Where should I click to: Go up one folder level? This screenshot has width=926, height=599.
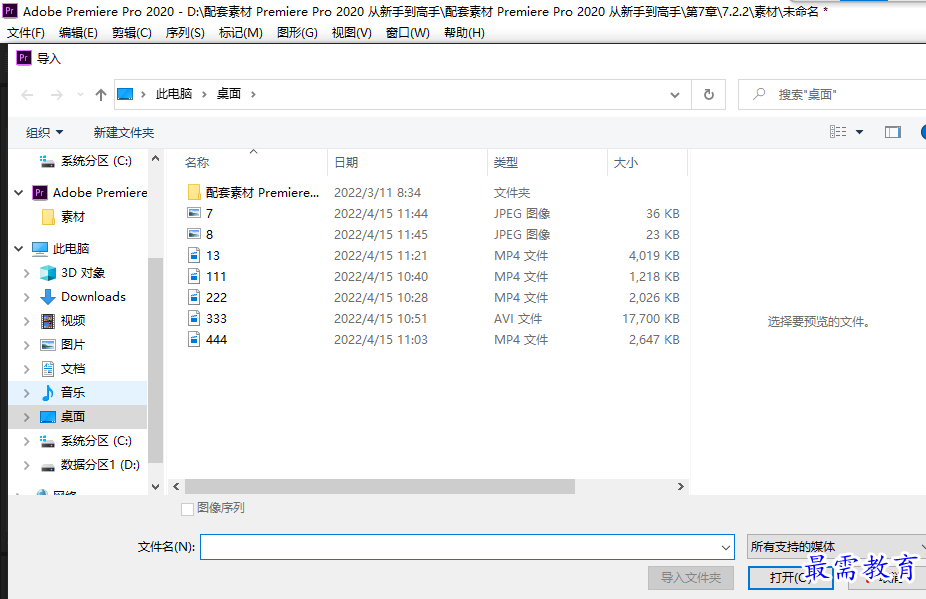point(101,95)
